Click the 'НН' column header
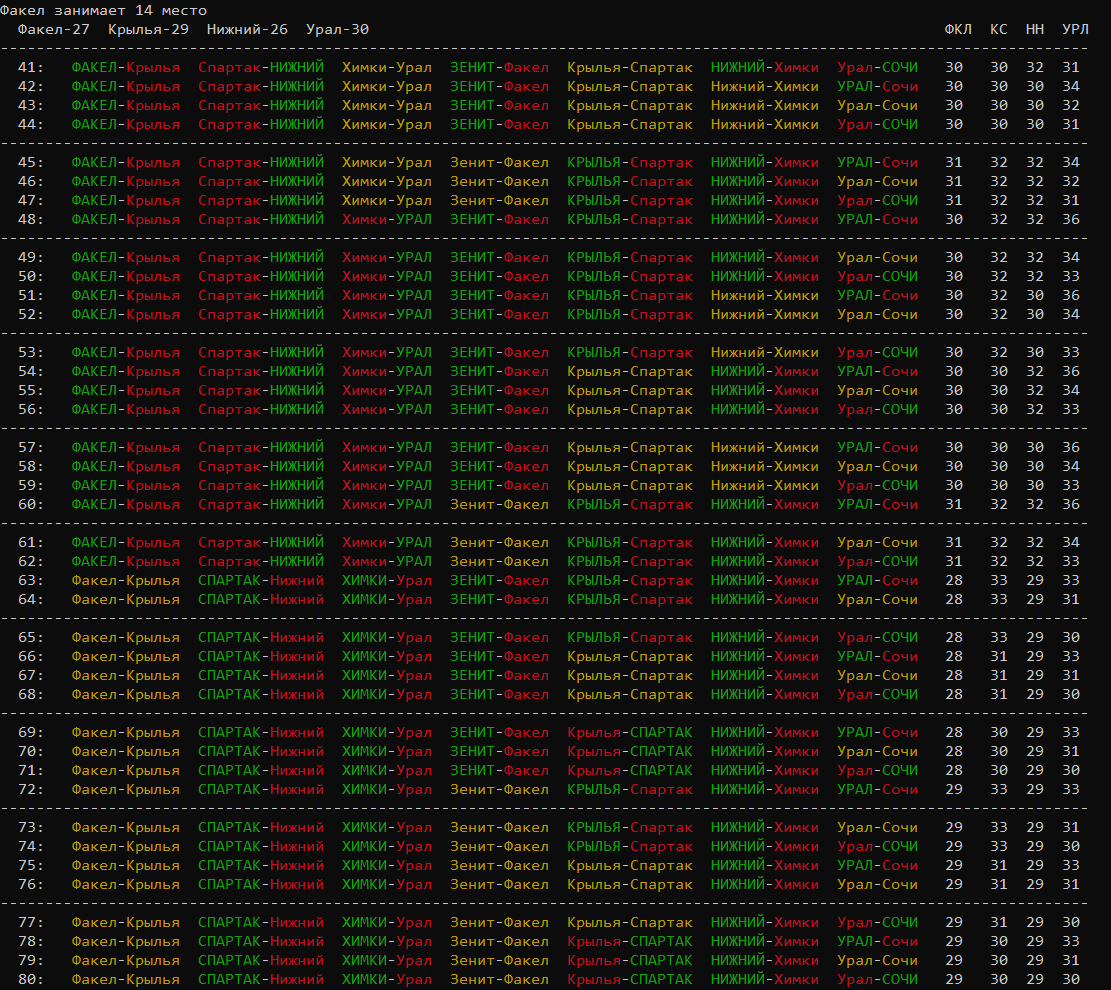Image resolution: width=1111 pixels, height=990 pixels. point(1034,30)
